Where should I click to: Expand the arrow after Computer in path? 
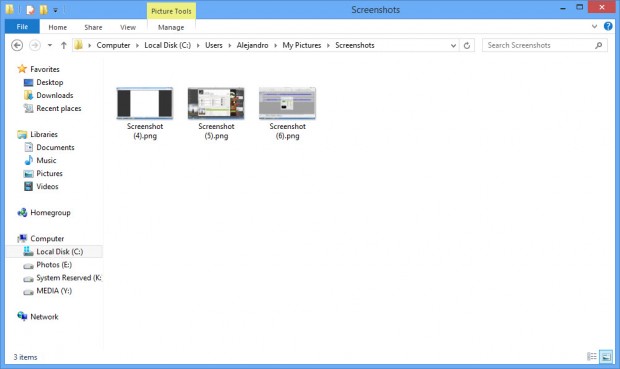(137, 45)
